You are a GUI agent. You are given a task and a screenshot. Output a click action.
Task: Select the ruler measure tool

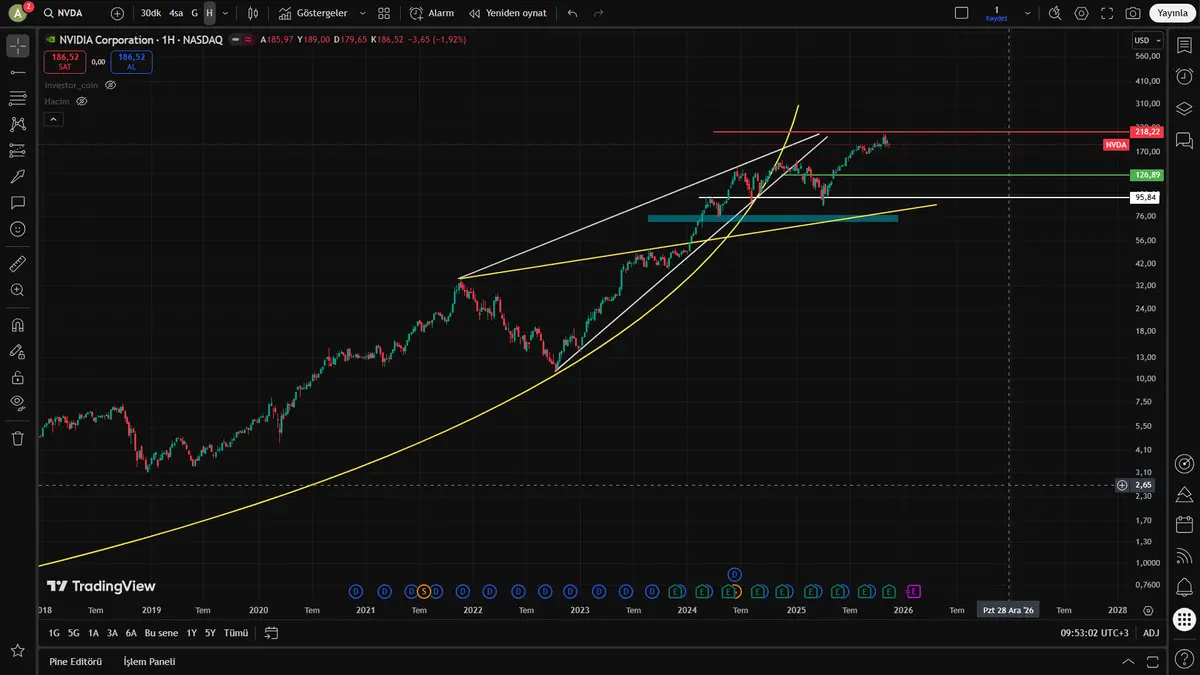click(x=17, y=264)
